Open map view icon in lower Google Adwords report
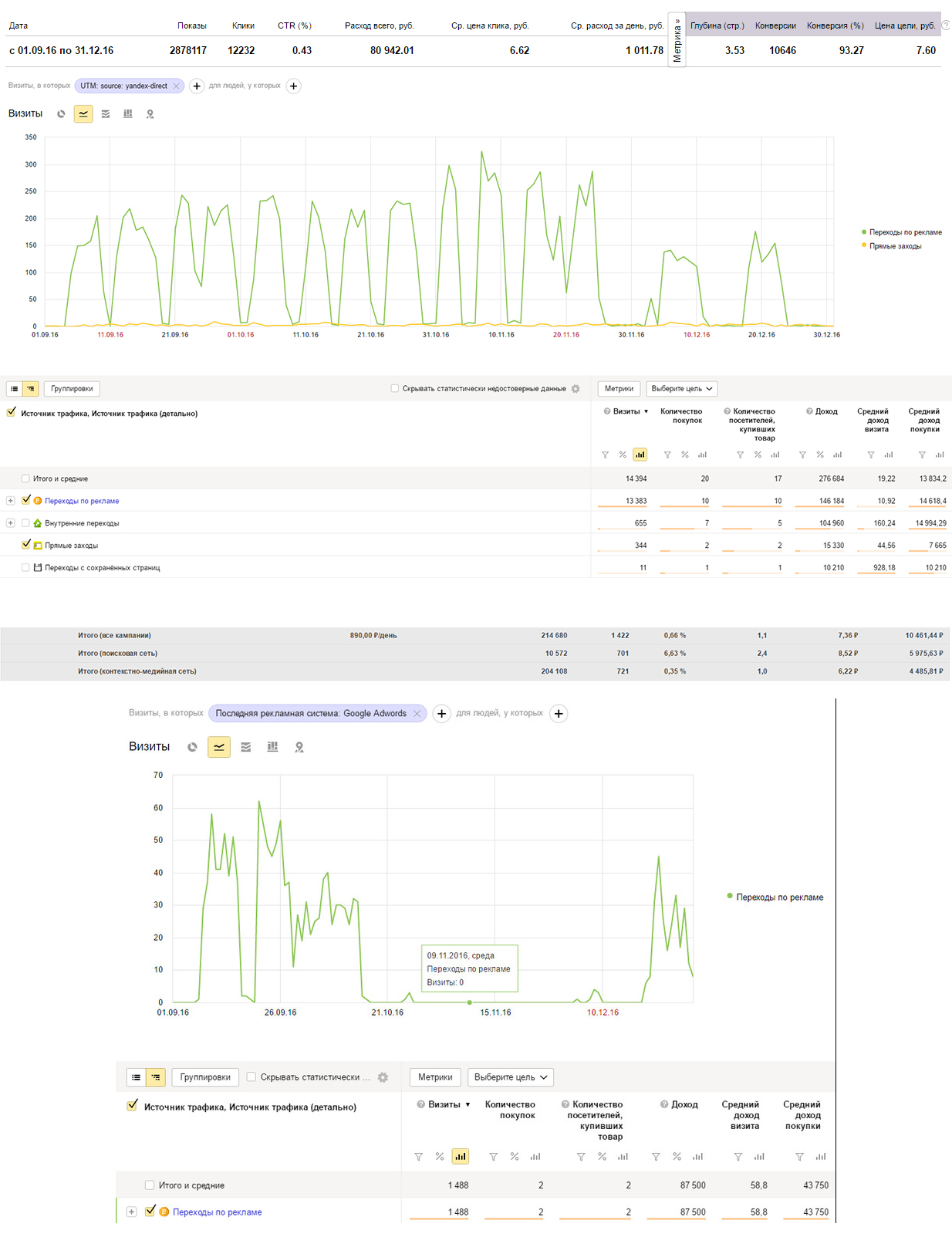 299,747
